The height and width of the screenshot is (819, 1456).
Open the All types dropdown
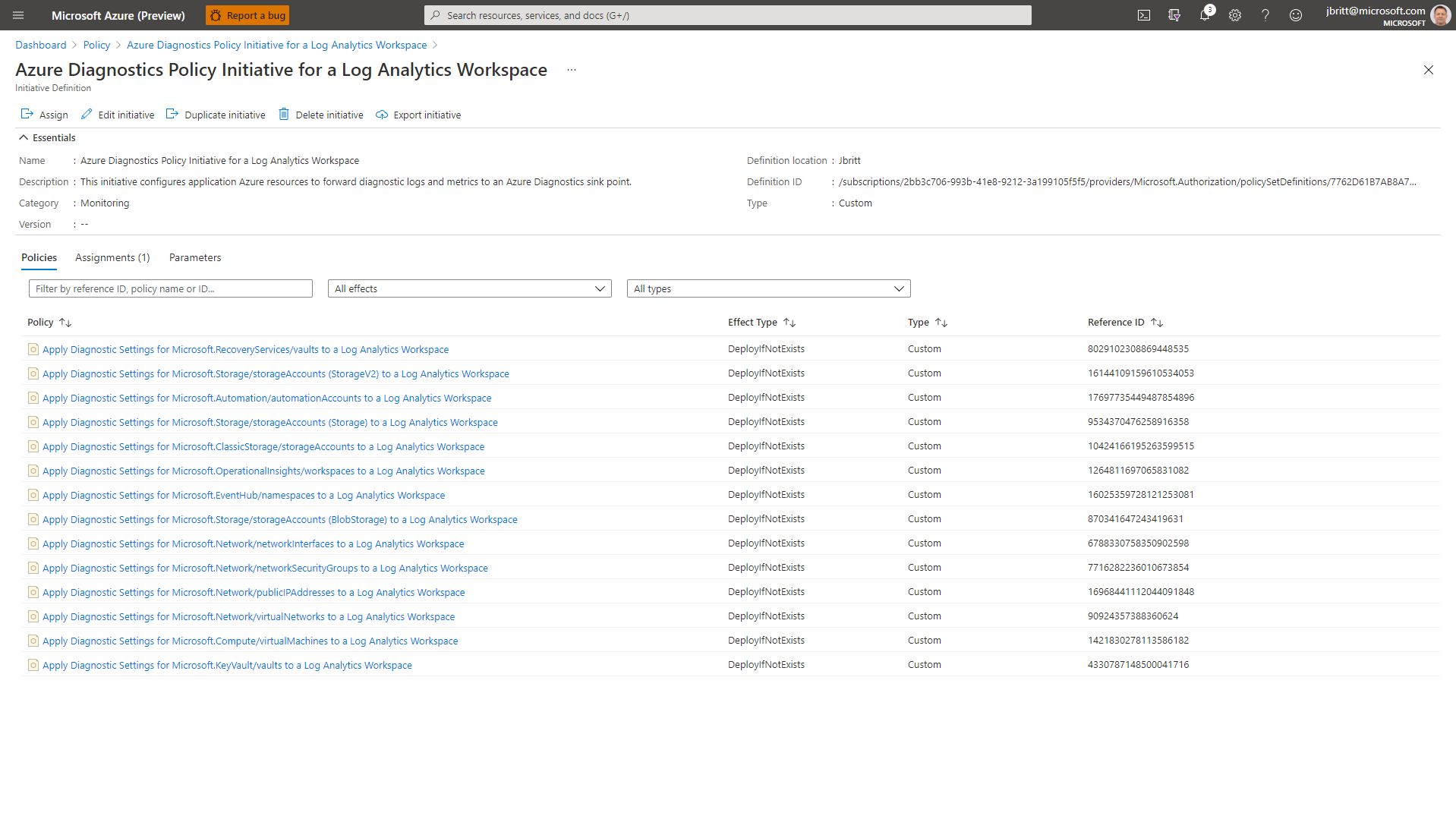click(769, 288)
